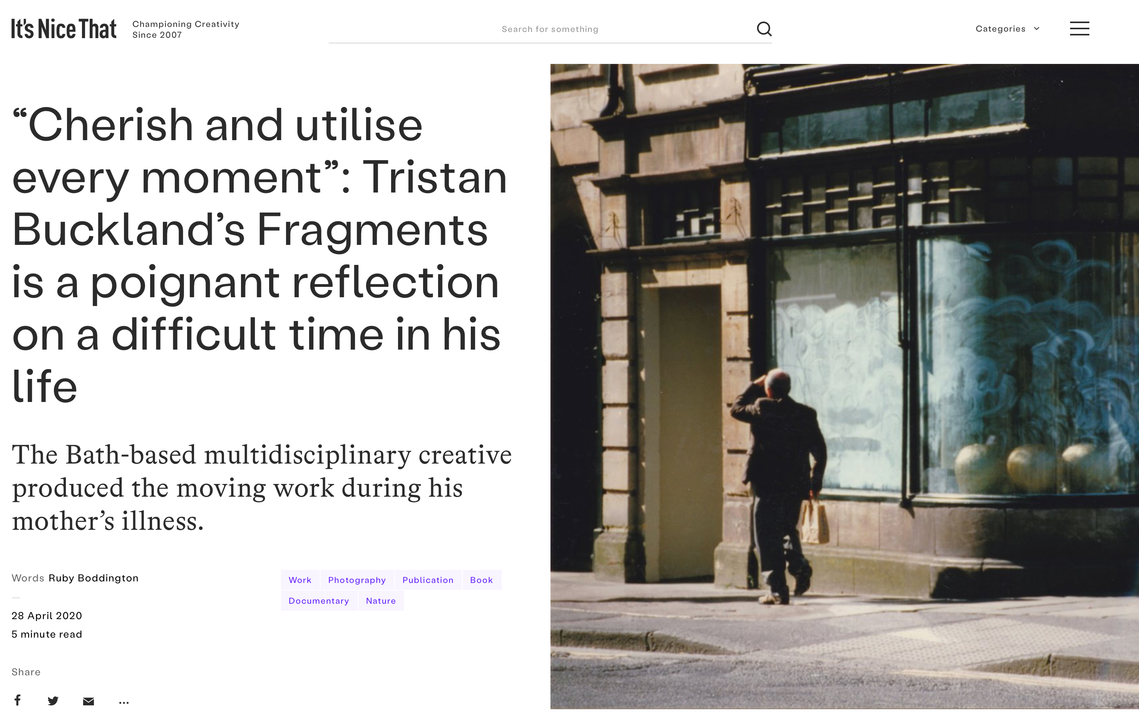This screenshot has height=720, width=1139.
Task: Expand the Categories dropdown
Action: (1008, 29)
